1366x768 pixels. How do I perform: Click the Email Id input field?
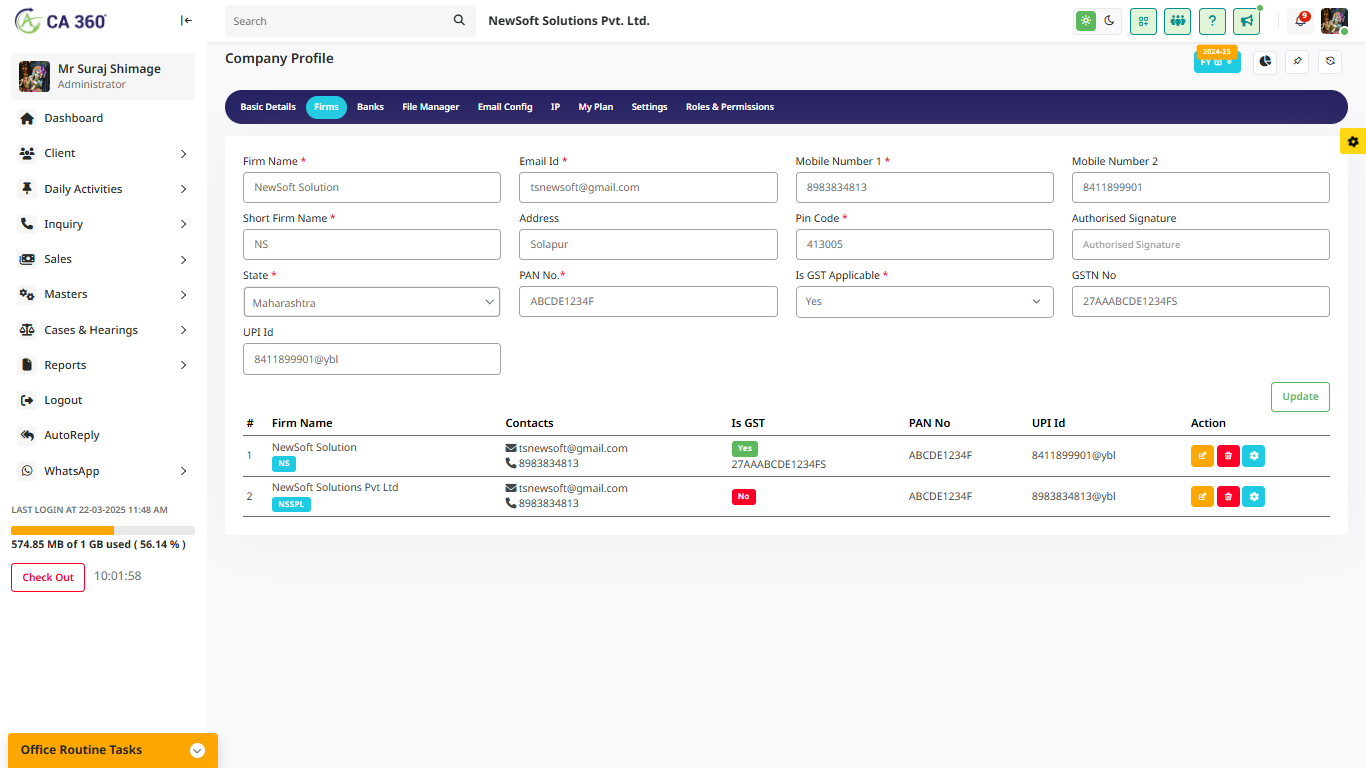(x=648, y=187)
